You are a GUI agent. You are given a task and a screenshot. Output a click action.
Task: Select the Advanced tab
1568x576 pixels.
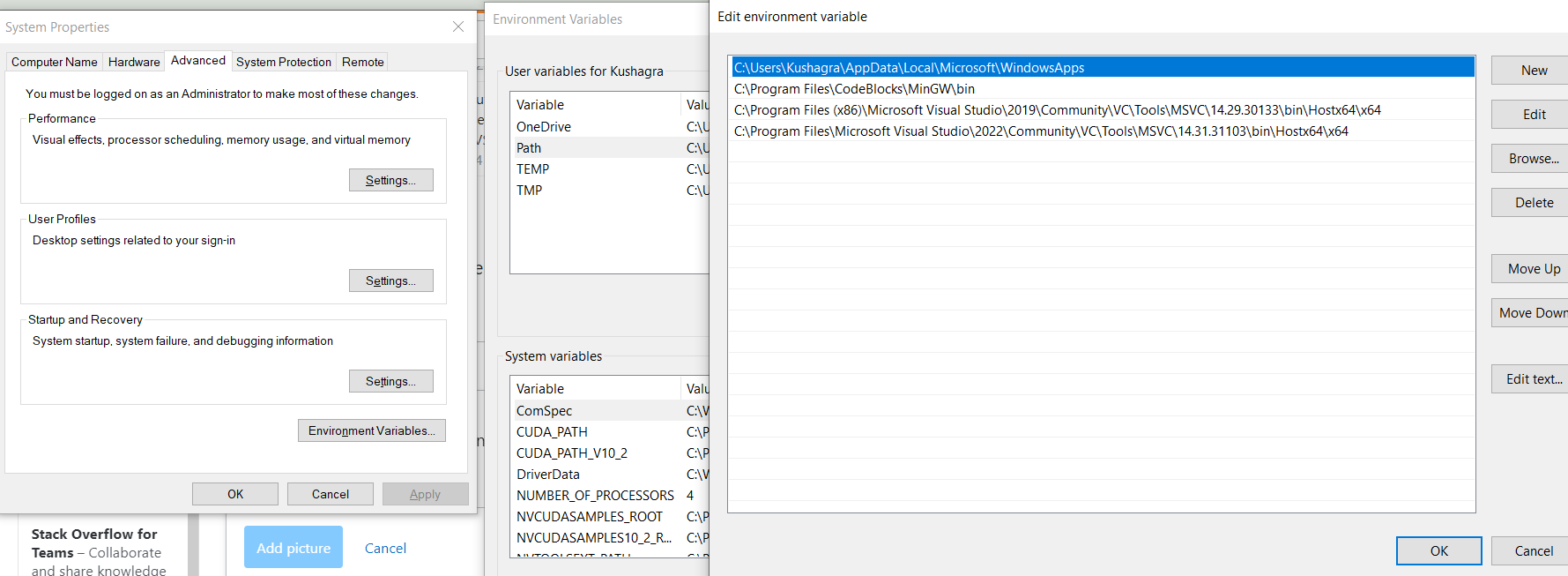198,60
